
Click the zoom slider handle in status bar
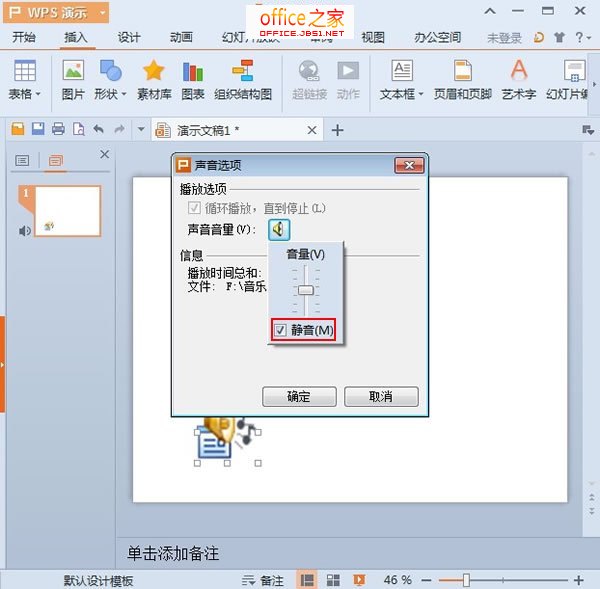tap(466, 580)
